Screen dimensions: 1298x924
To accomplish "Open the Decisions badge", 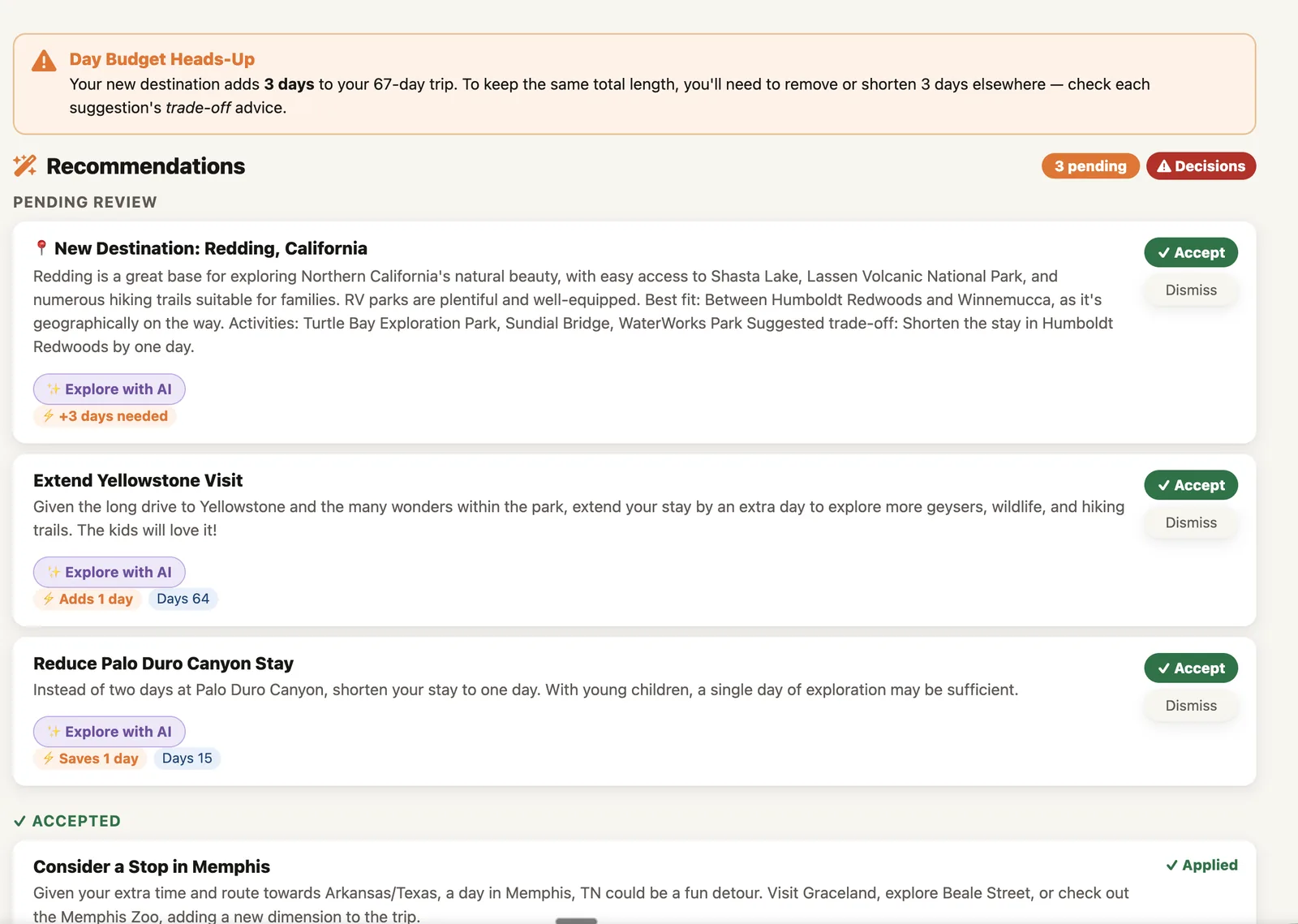I will click(x=1201, y=166).
